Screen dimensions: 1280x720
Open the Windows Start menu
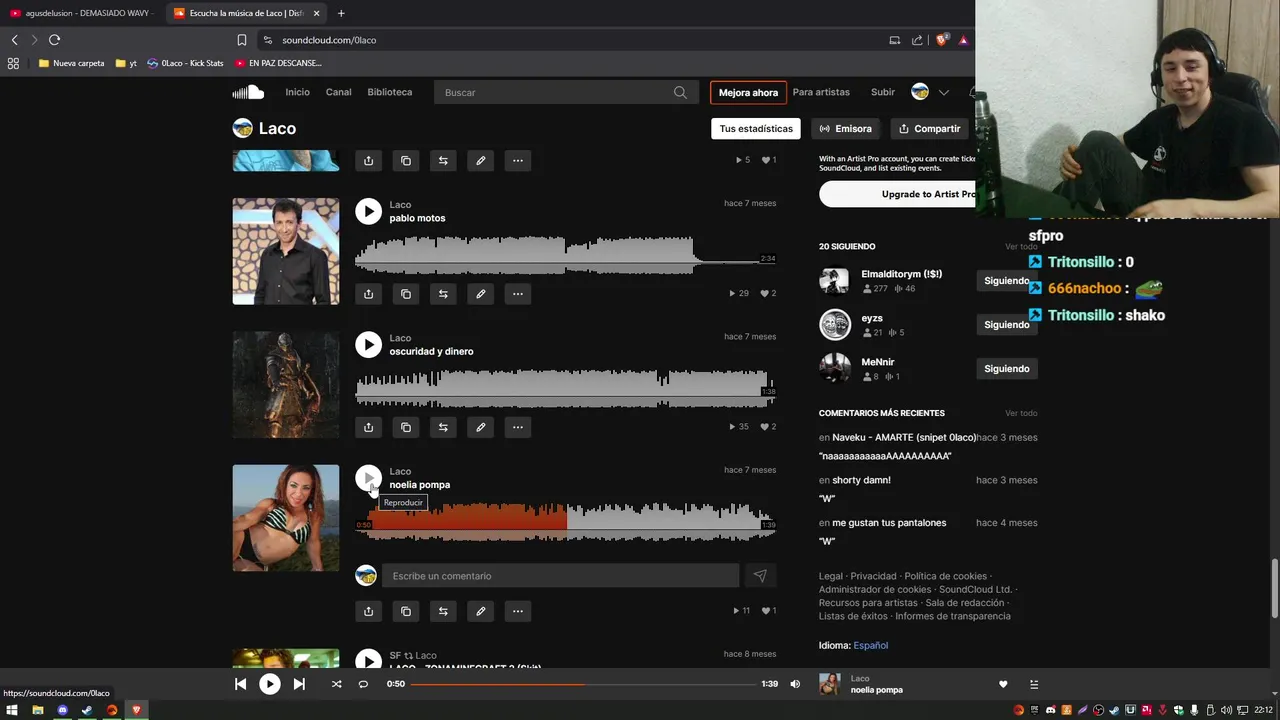(x=12, y=710)
